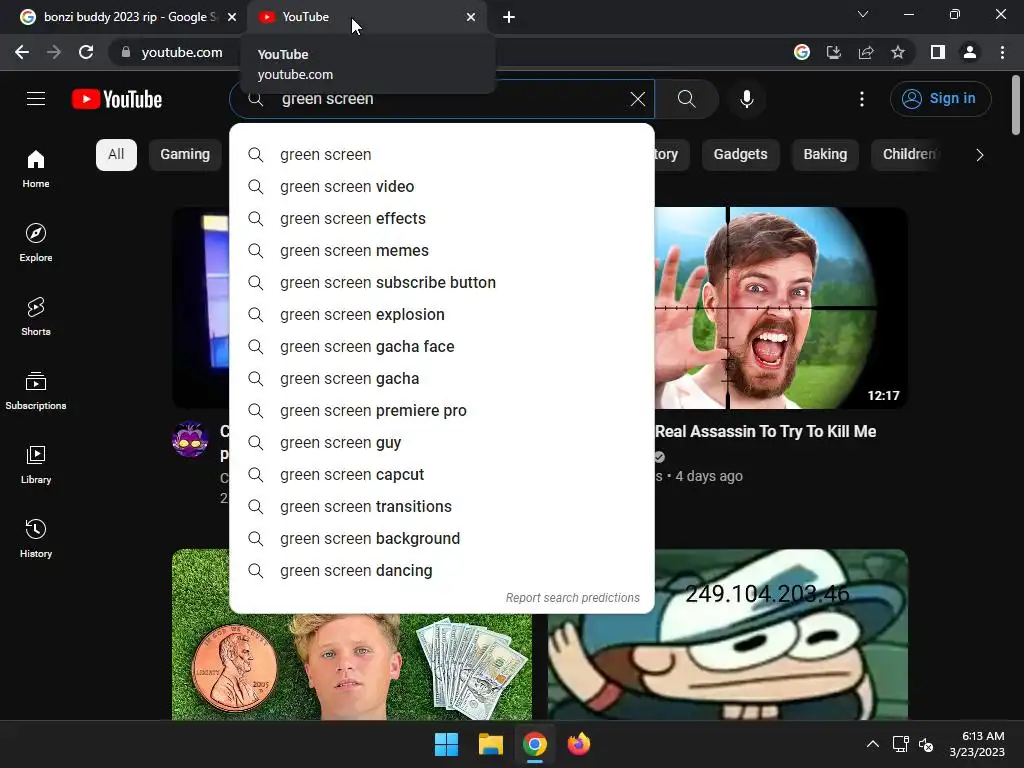Open Chrome's three-dot menu
Screen dimensions: 1024x768
point(1002,52)
